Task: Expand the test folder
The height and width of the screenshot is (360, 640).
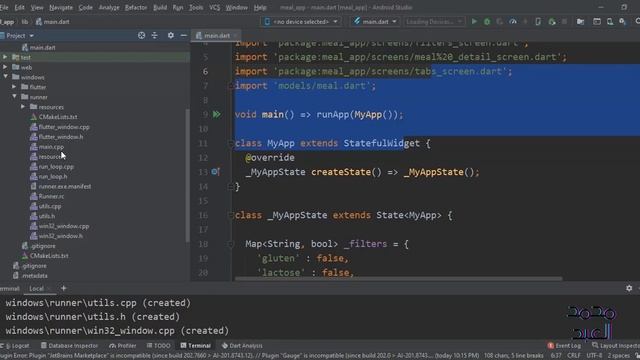Action: [x=5, y=57]
